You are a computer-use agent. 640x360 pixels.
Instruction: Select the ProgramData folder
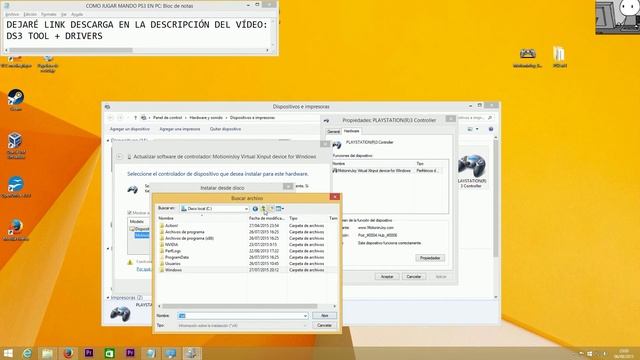click(x=177, y=257)
